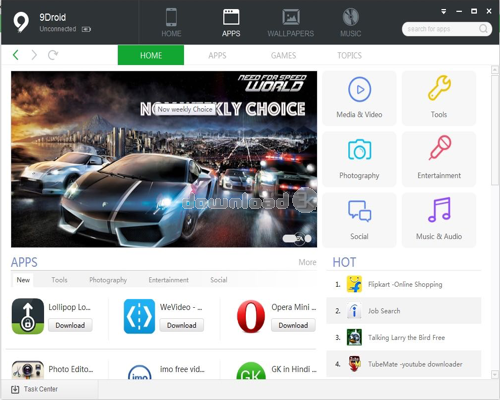
Task: Refresh the page with the reload icon
Action: (x=53, y=55)
